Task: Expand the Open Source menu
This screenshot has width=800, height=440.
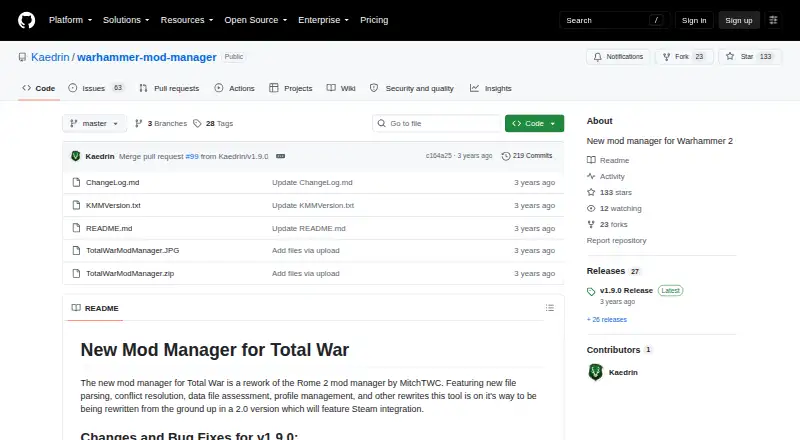Action: click(256, 20)
